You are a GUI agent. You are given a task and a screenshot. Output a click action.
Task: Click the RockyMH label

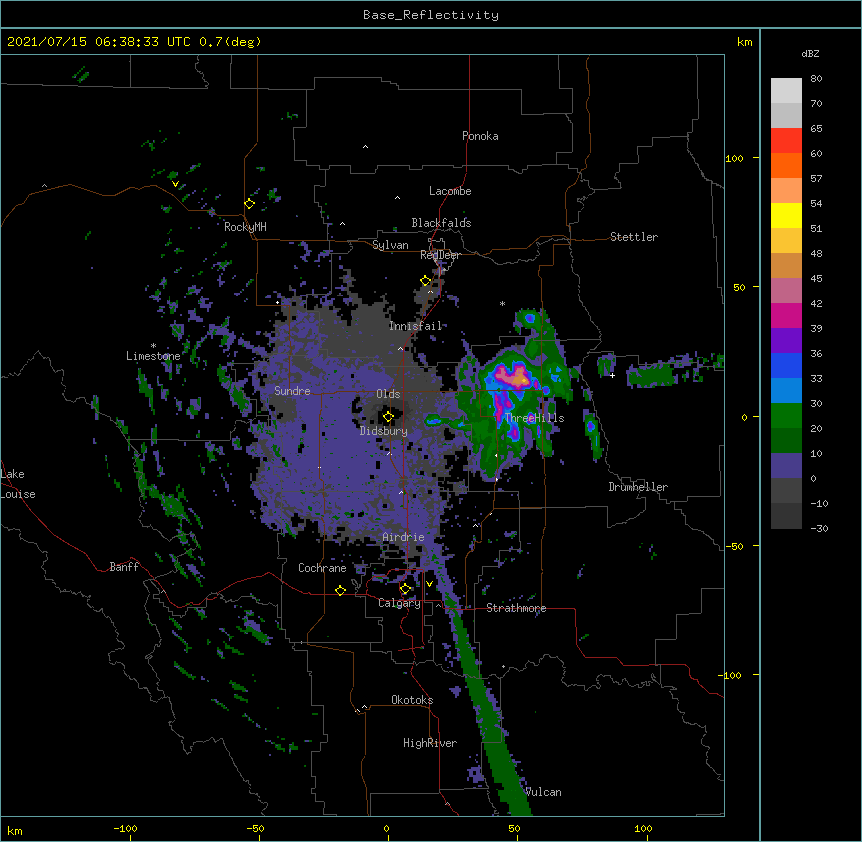[245, 227]
